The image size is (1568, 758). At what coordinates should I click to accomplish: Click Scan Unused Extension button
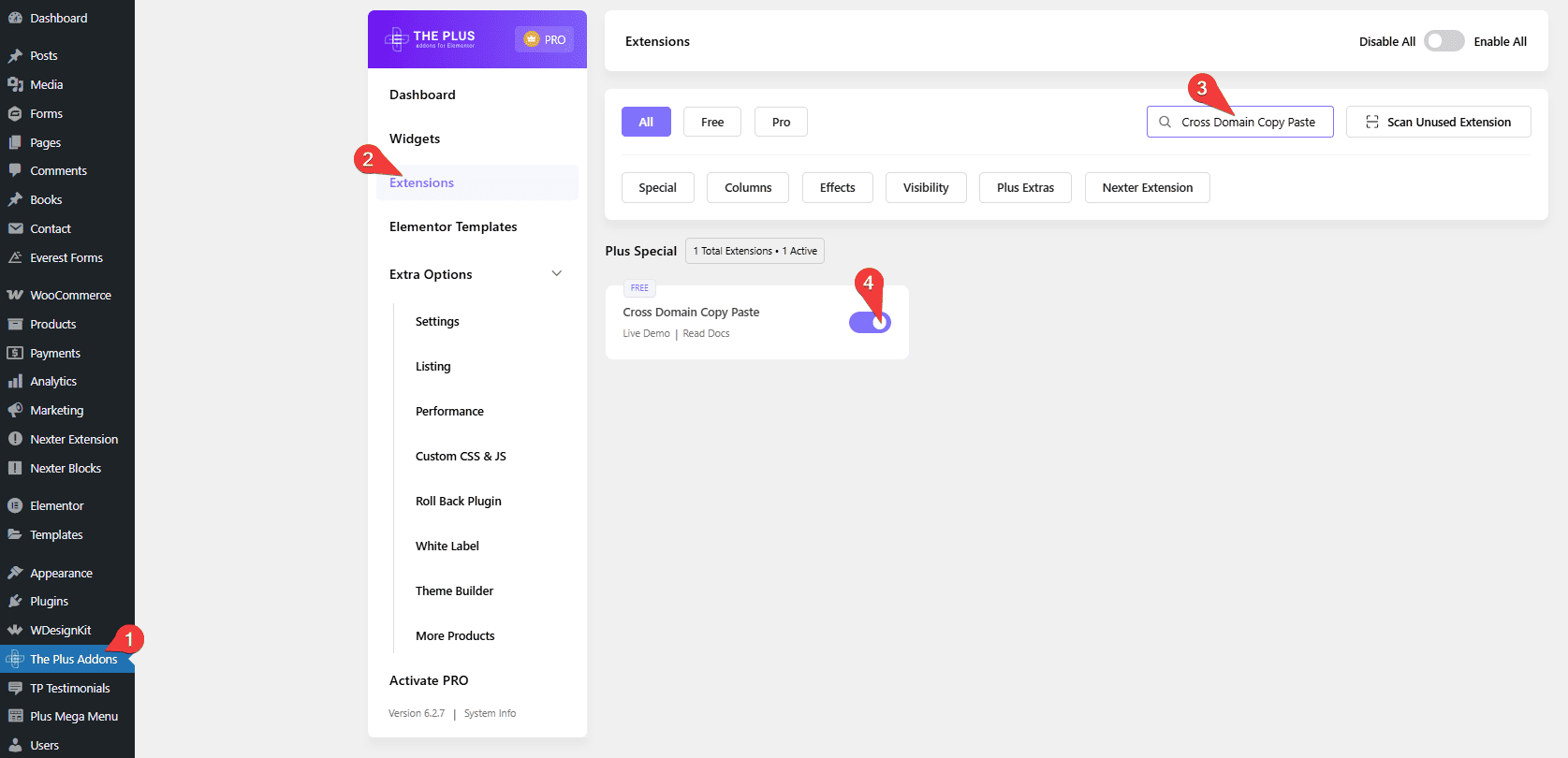(x=1438, y=122)
